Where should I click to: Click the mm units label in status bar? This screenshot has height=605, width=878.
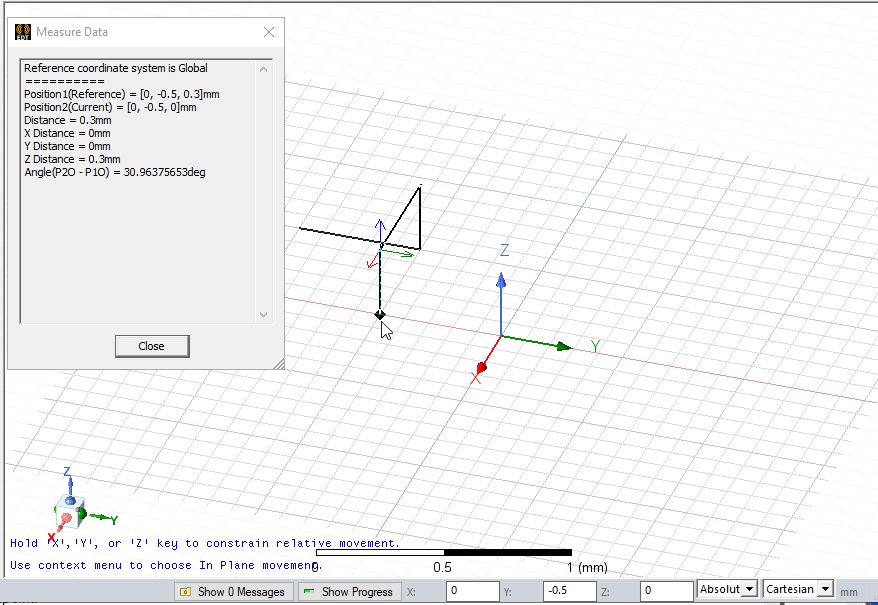click(849, 592)
